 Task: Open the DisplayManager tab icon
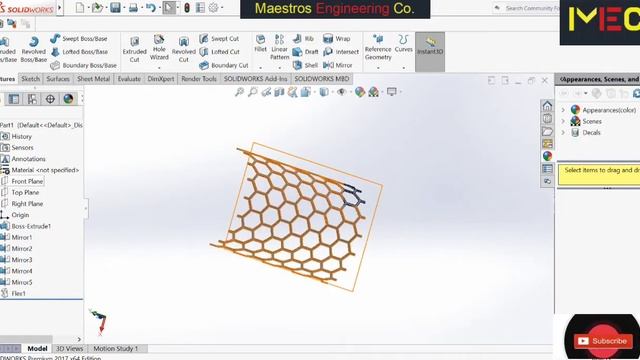click(x=68, y=99)
